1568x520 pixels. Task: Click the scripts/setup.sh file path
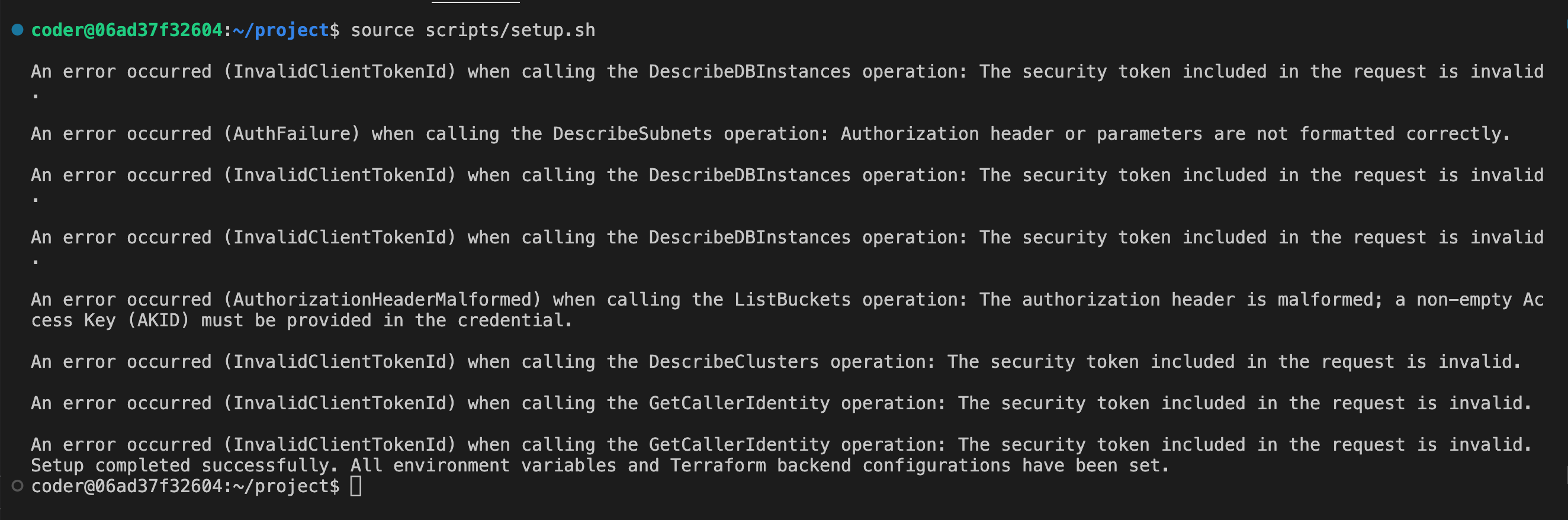510,30
